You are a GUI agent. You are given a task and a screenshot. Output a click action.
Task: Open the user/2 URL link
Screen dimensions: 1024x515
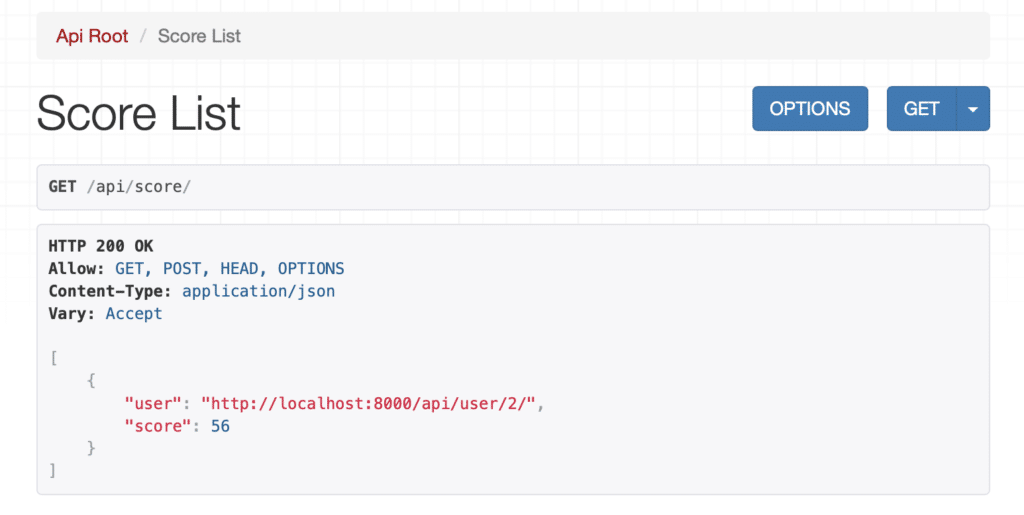coord(370,403)
